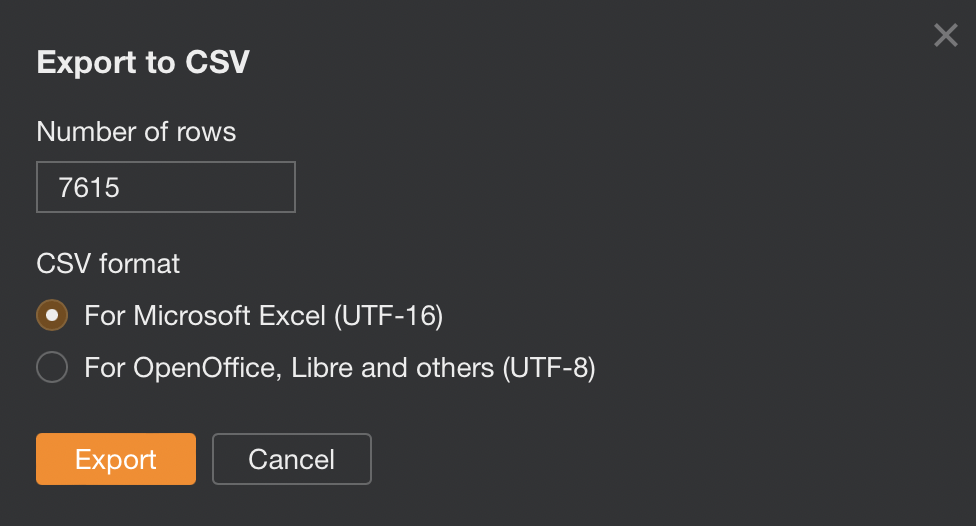Dismiss dialog with the Cancel button

(291, 459)
